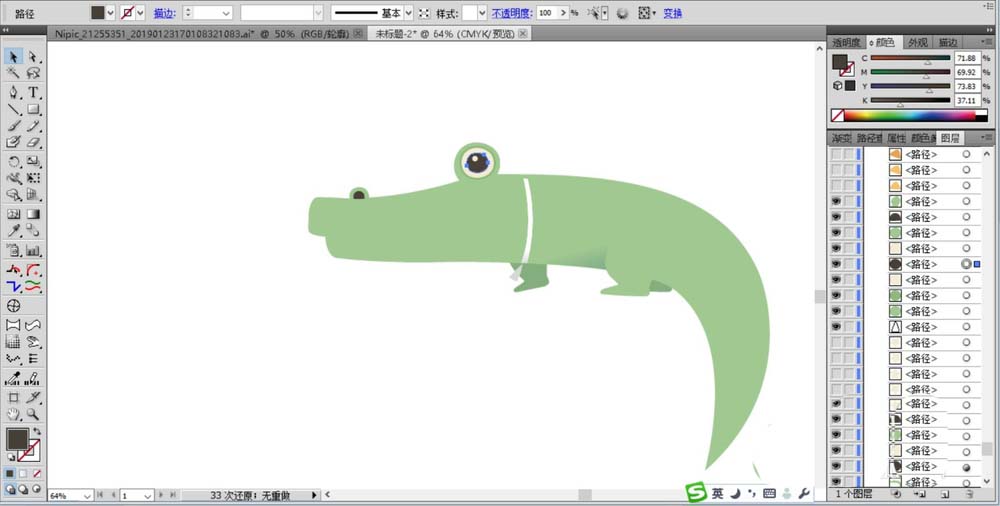Open the zoom level dropdown at 64%
This screenshot has height=506, width=1000.
86,495
